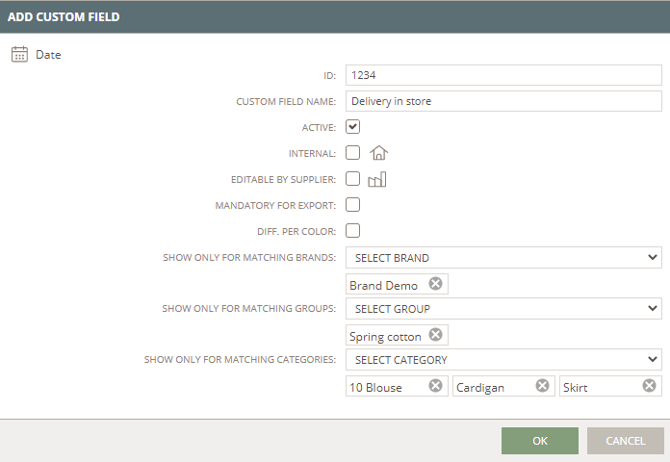The image size is (670, 462).
Task: Remove the Skirt category tag
Action: pyautogui.click(x=649, y=386)
